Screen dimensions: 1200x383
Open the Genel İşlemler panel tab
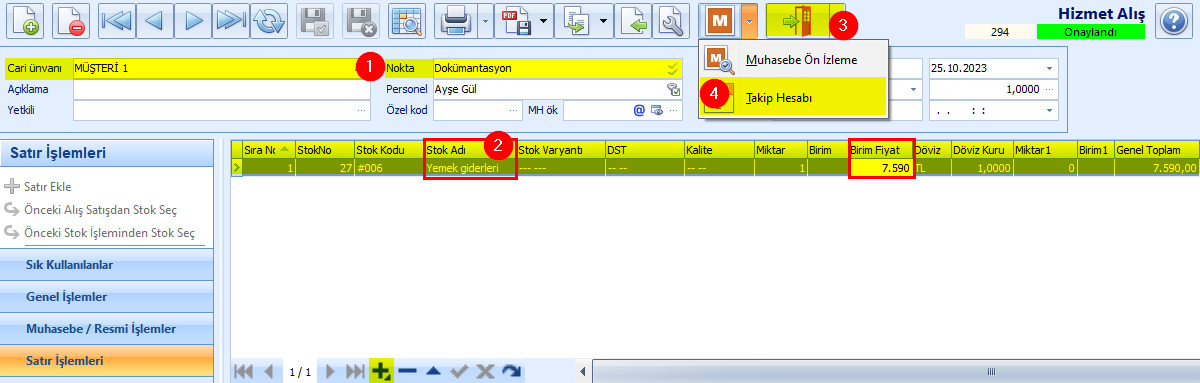[x=107, y=297]
